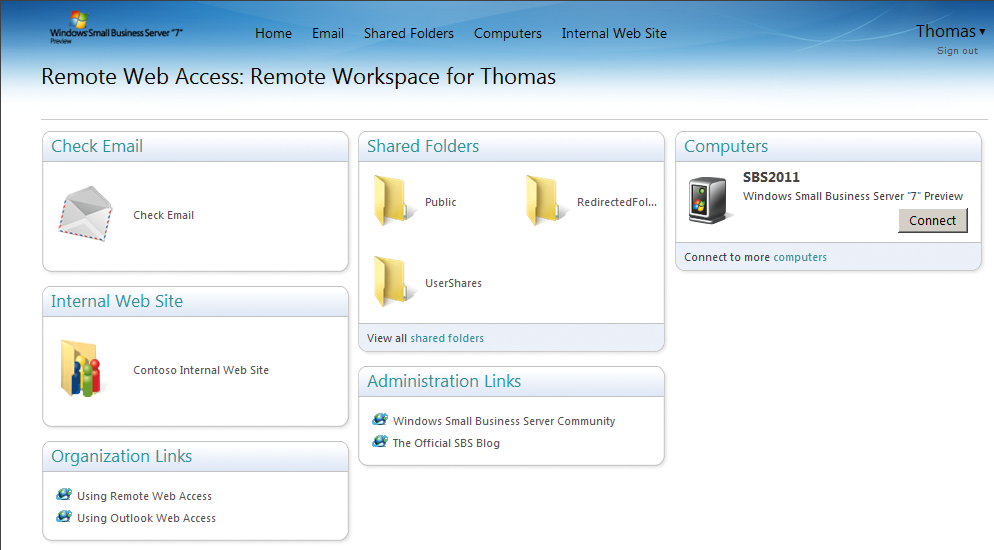Open the Contoso Internal Web Site link
Screen dimensions: 994x550
(x=201, y=370)
